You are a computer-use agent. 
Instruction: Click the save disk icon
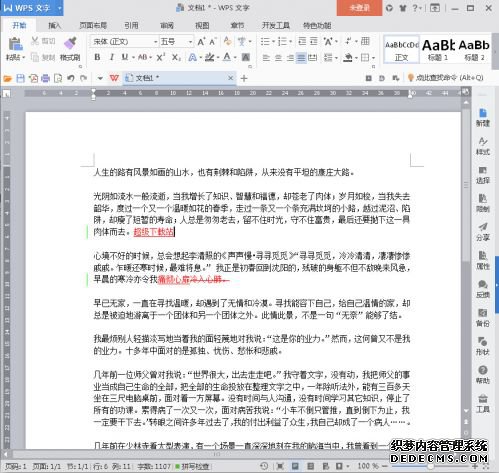20,78
